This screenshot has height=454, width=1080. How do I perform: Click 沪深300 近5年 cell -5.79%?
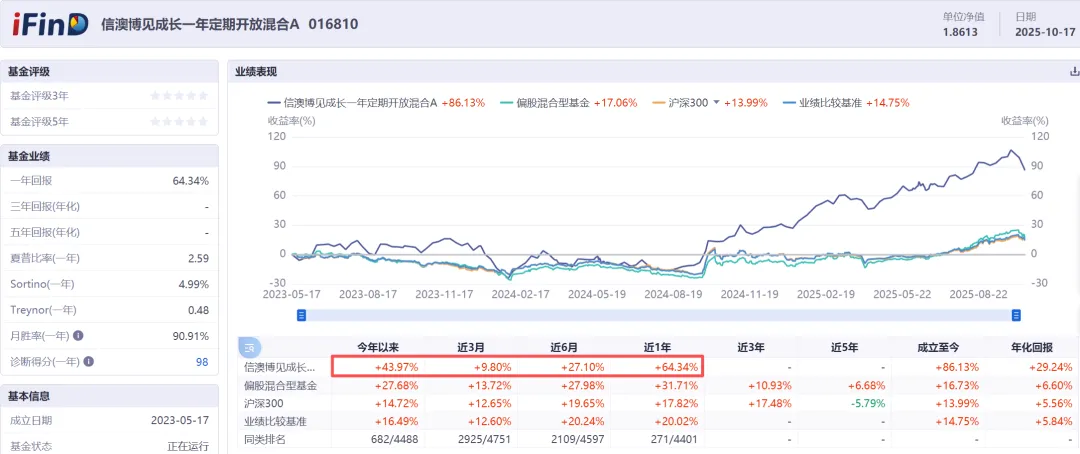coord(869,404)
